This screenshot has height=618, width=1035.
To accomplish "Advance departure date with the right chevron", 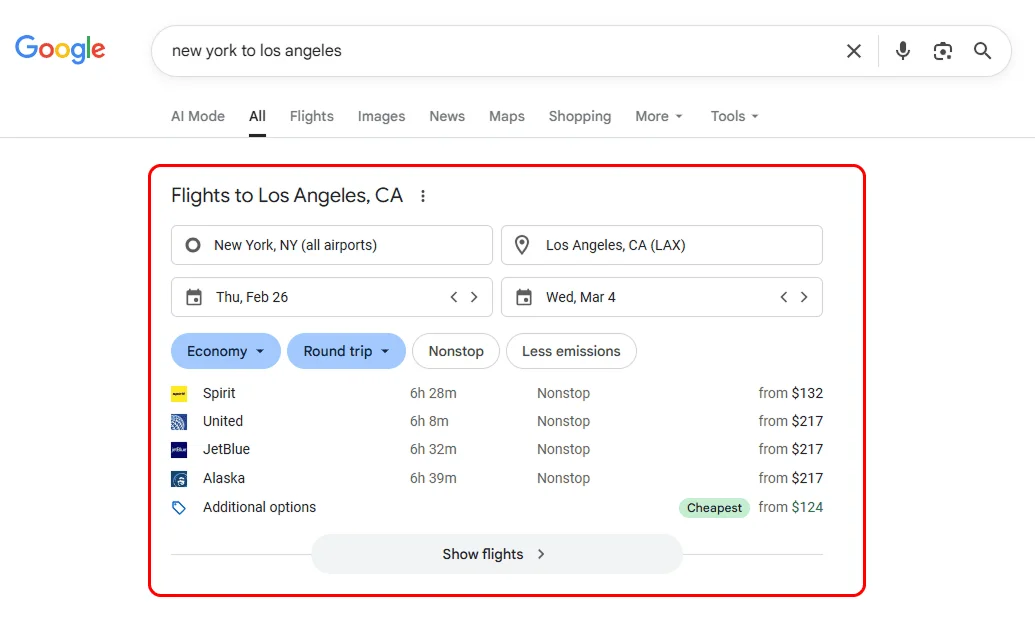I will coord(474,296).
